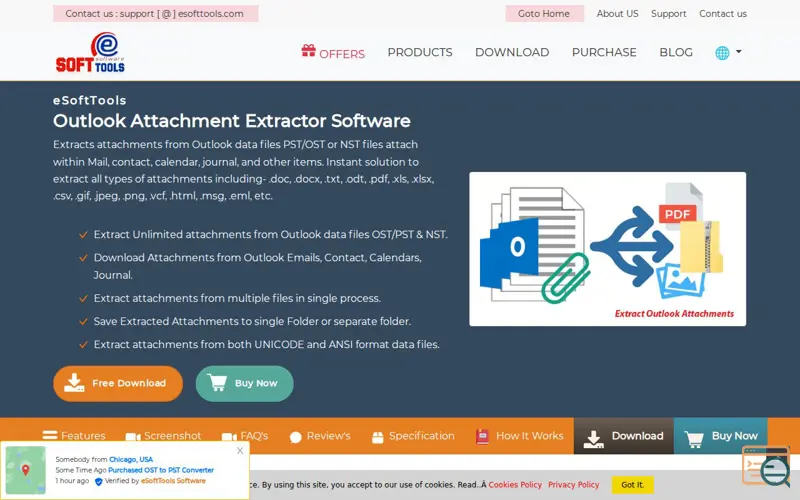Click the Features list icon
This screenshot has width=800, height=500.
[x=49, y=435]
